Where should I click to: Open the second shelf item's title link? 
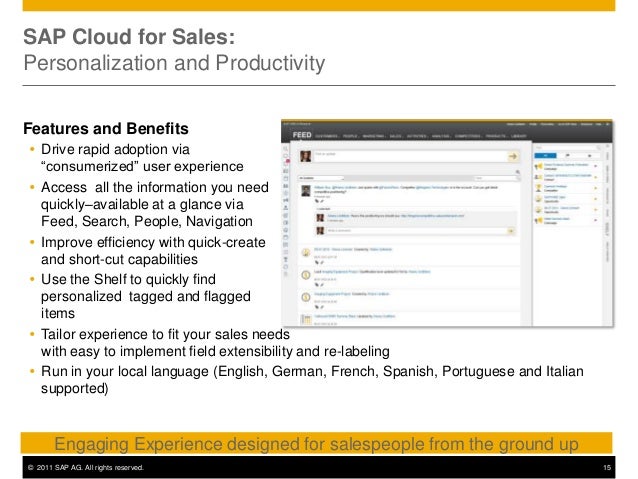pos(567,175)
